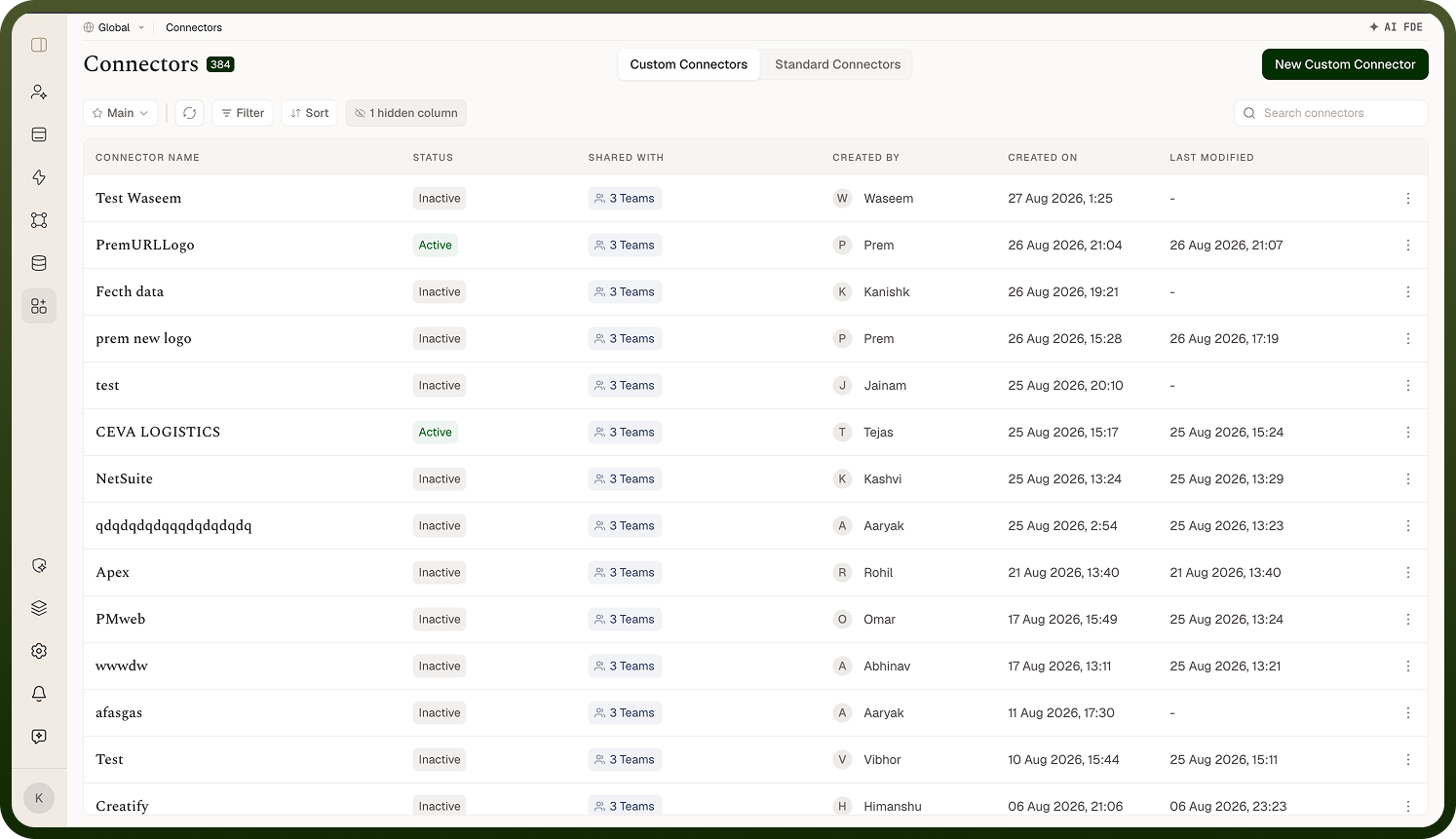Open the Sort button
The height and width of the screenshot is (839, 1456).
pyautogui.click(x=310, y=113)
